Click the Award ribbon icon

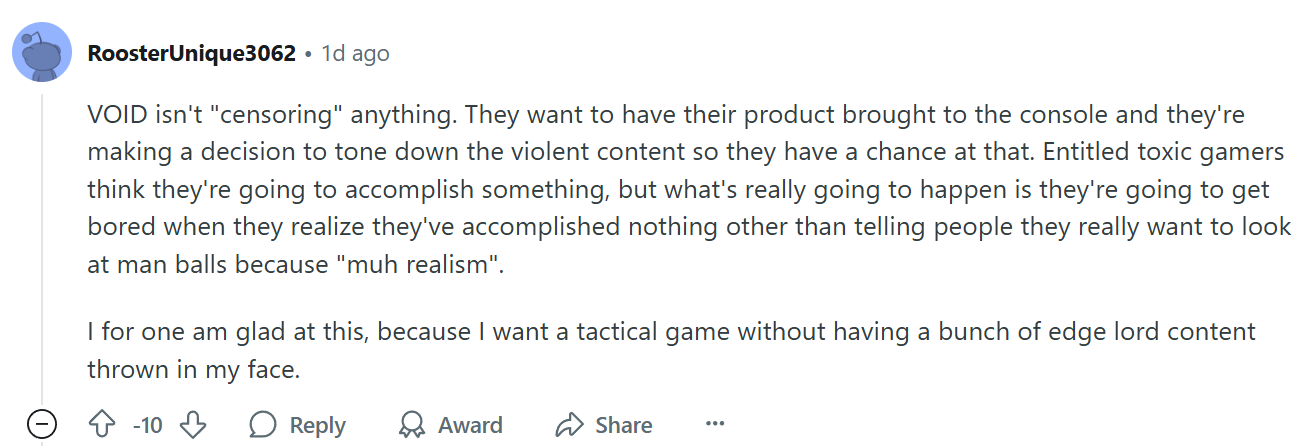(x=411, y=425)
